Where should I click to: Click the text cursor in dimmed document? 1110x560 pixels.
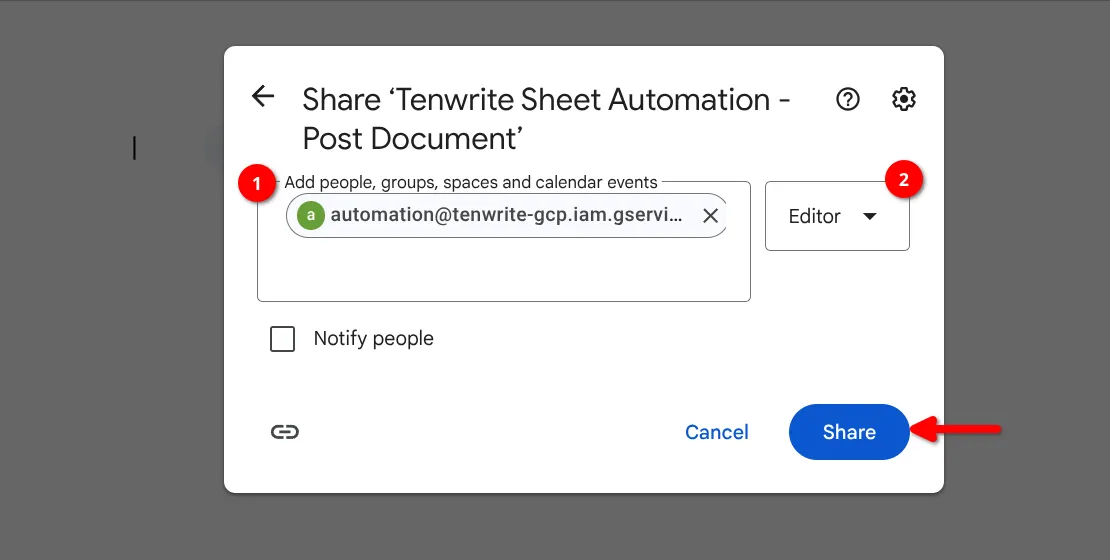click(x=135, y=149)
